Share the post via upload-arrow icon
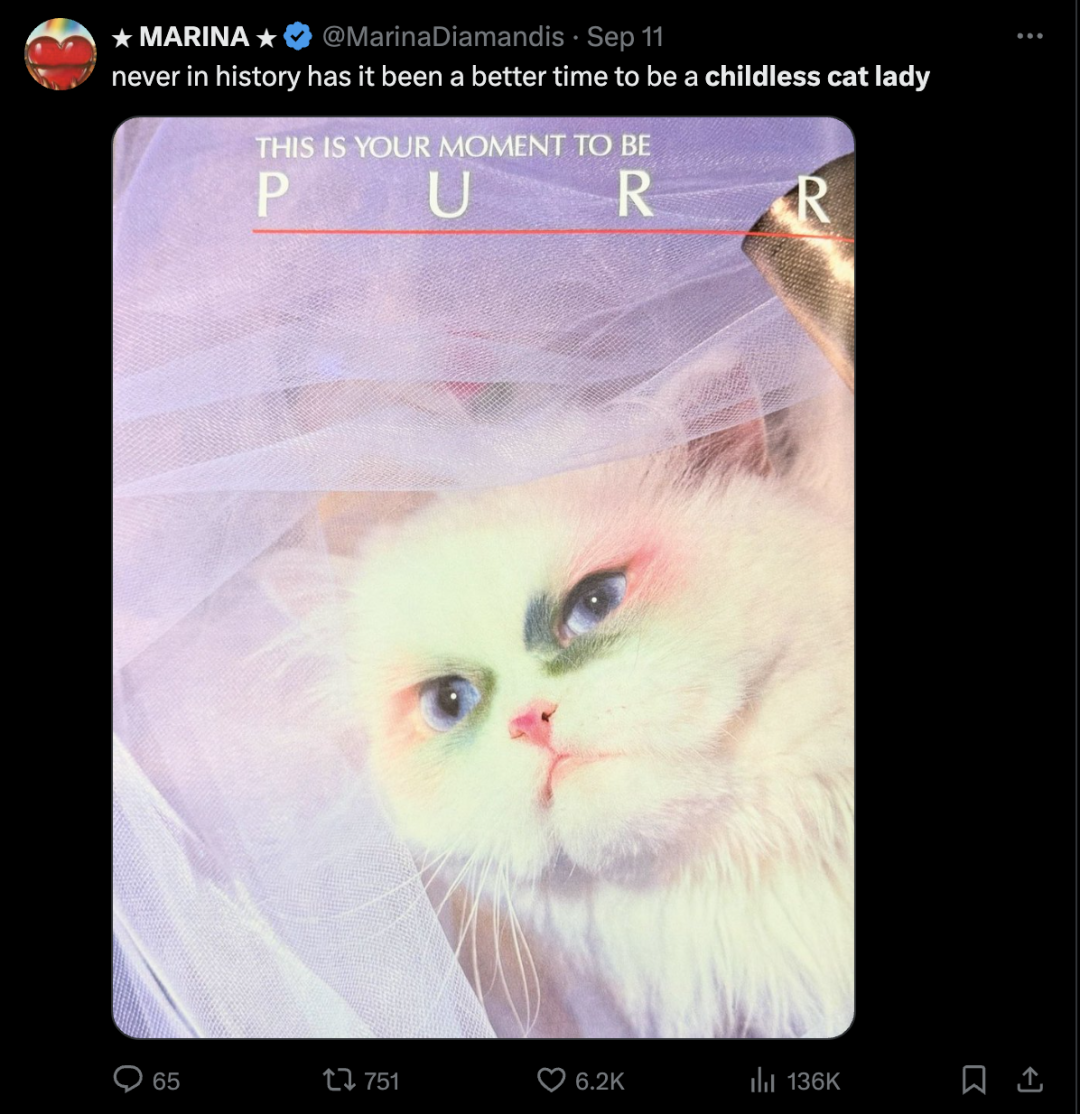Image resolution: width=1080 pixels, height=1114 pixels. (1030, 1079)
